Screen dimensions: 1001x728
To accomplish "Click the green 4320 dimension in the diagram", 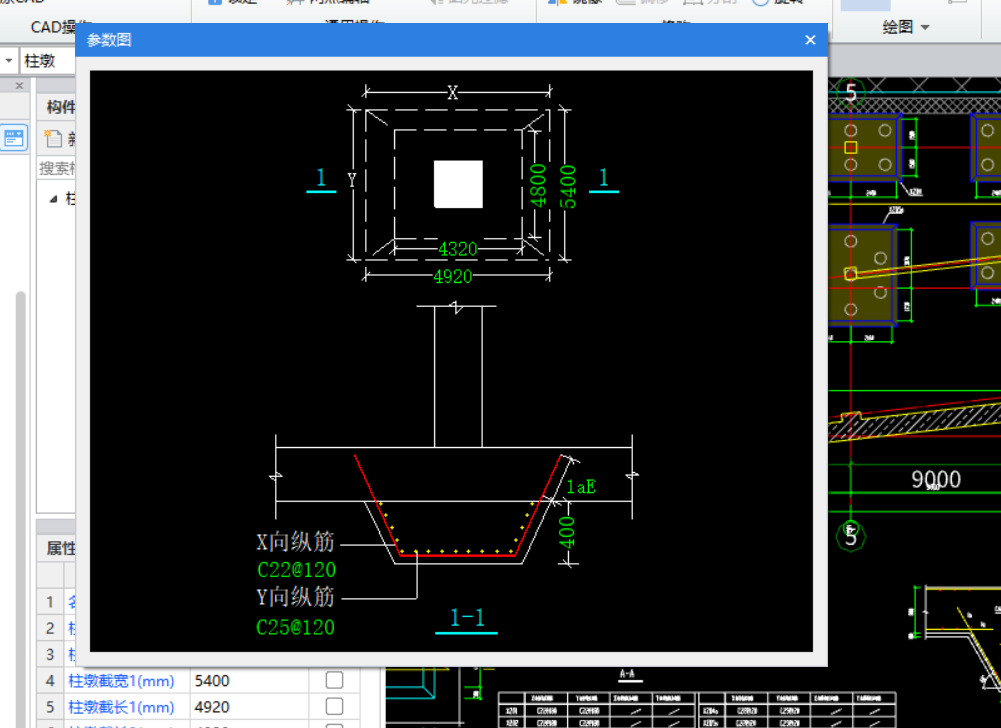I will click(458, 248).
